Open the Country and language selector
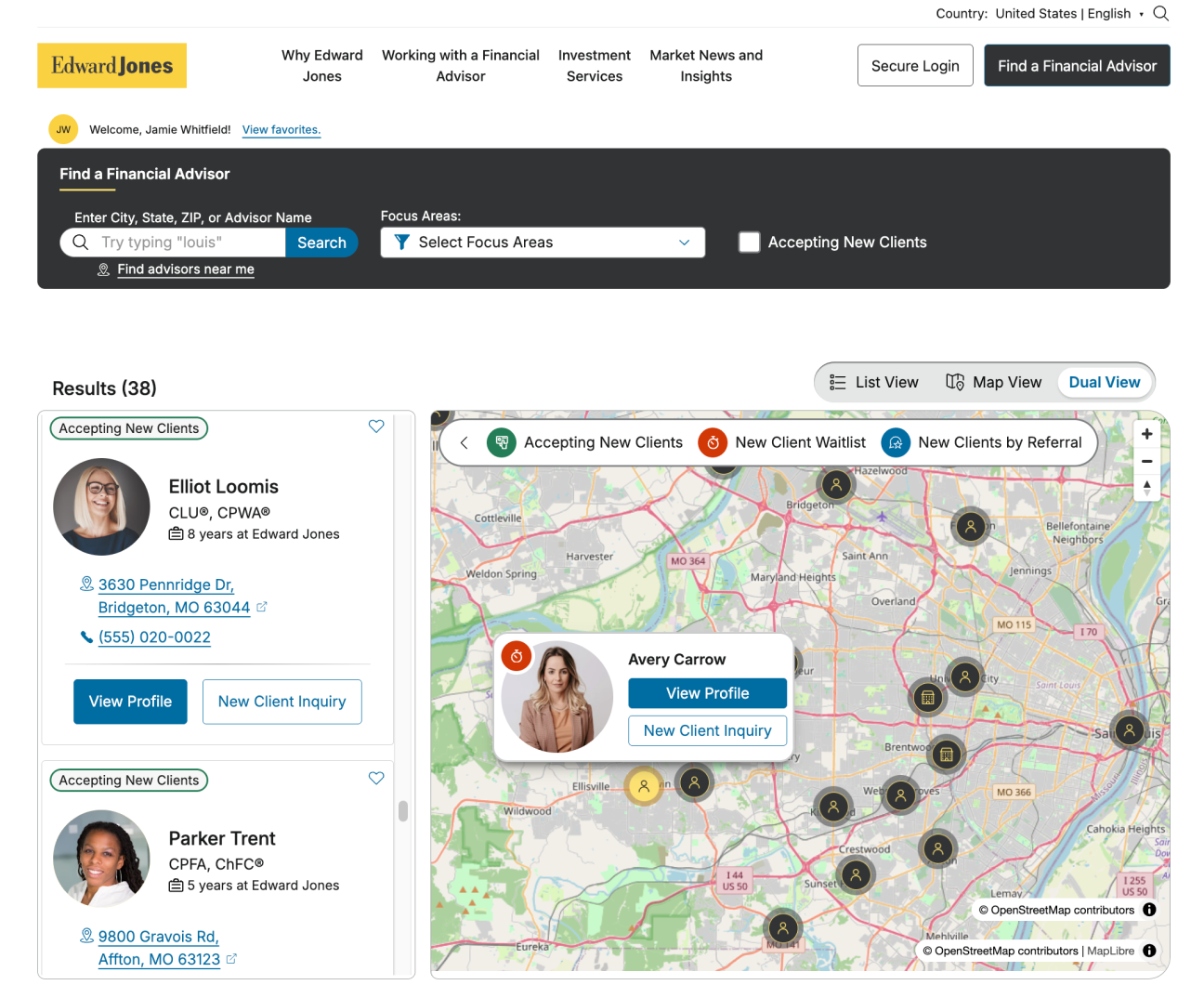Viewport: 1204px width, 998px height. pos(1040,14)
